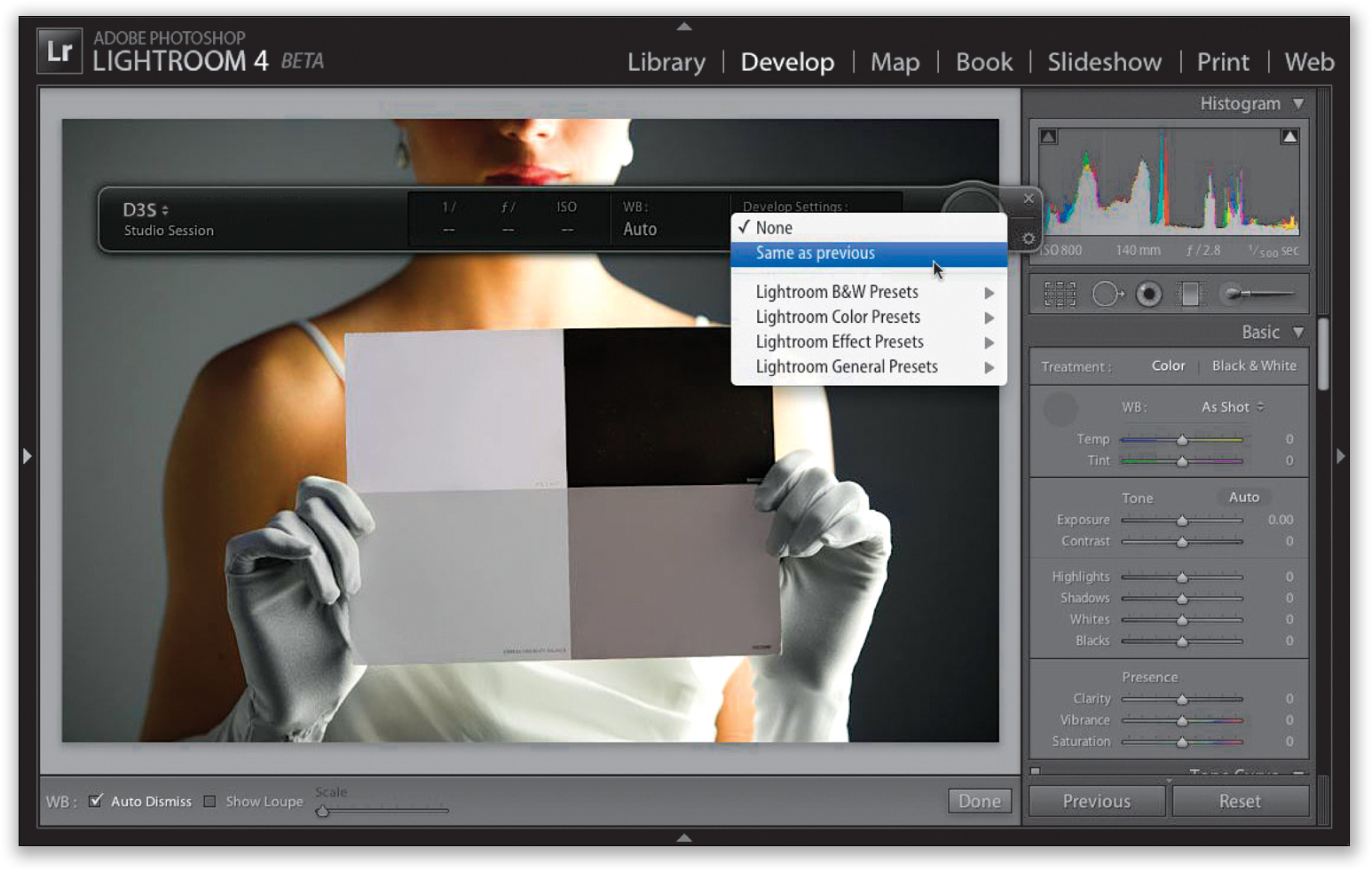Show the left panel group
The width and height of the screenshot is (1372, 871).
(x=27, y=456)
